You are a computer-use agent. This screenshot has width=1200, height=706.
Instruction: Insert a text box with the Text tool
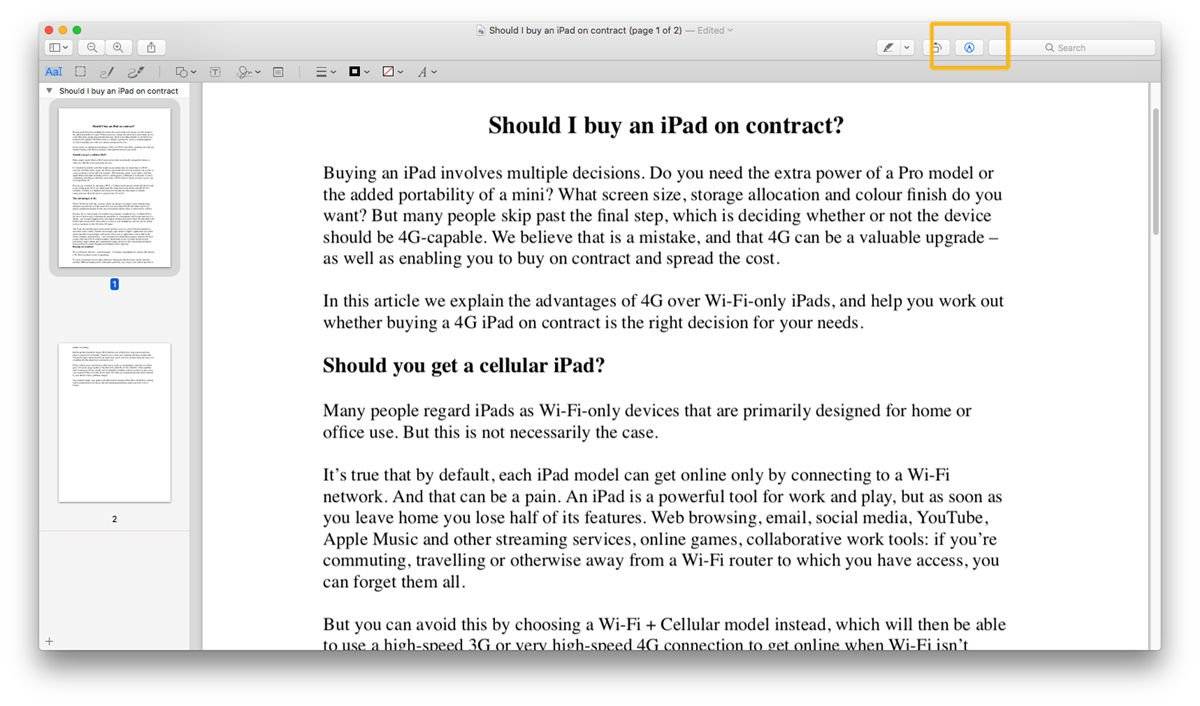coord(215,72)
